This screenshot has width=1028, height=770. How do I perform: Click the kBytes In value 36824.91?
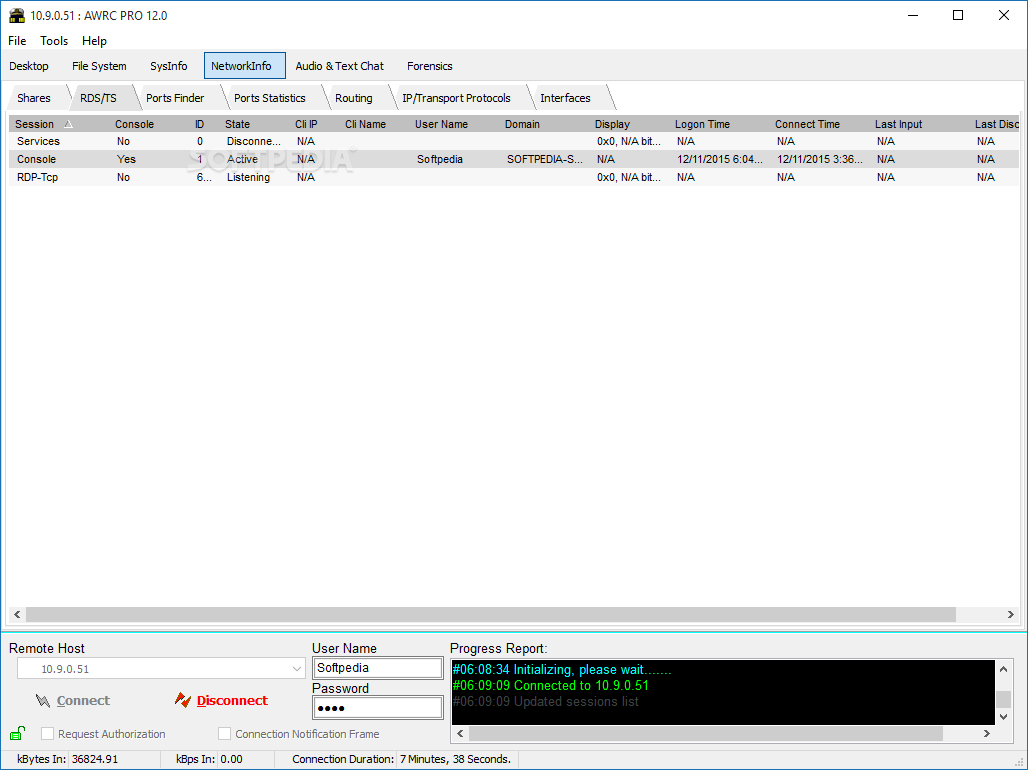click(x=95, y=759)
